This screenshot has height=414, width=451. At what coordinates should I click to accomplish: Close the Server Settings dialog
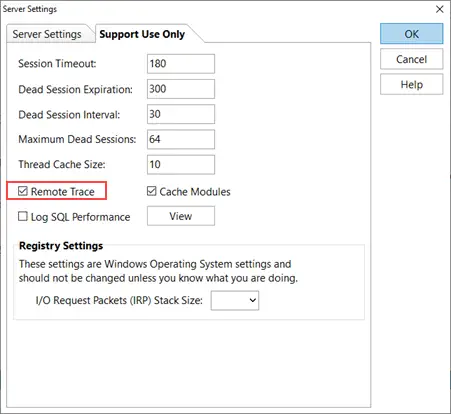pyautogui.click(x=440, y=9)
